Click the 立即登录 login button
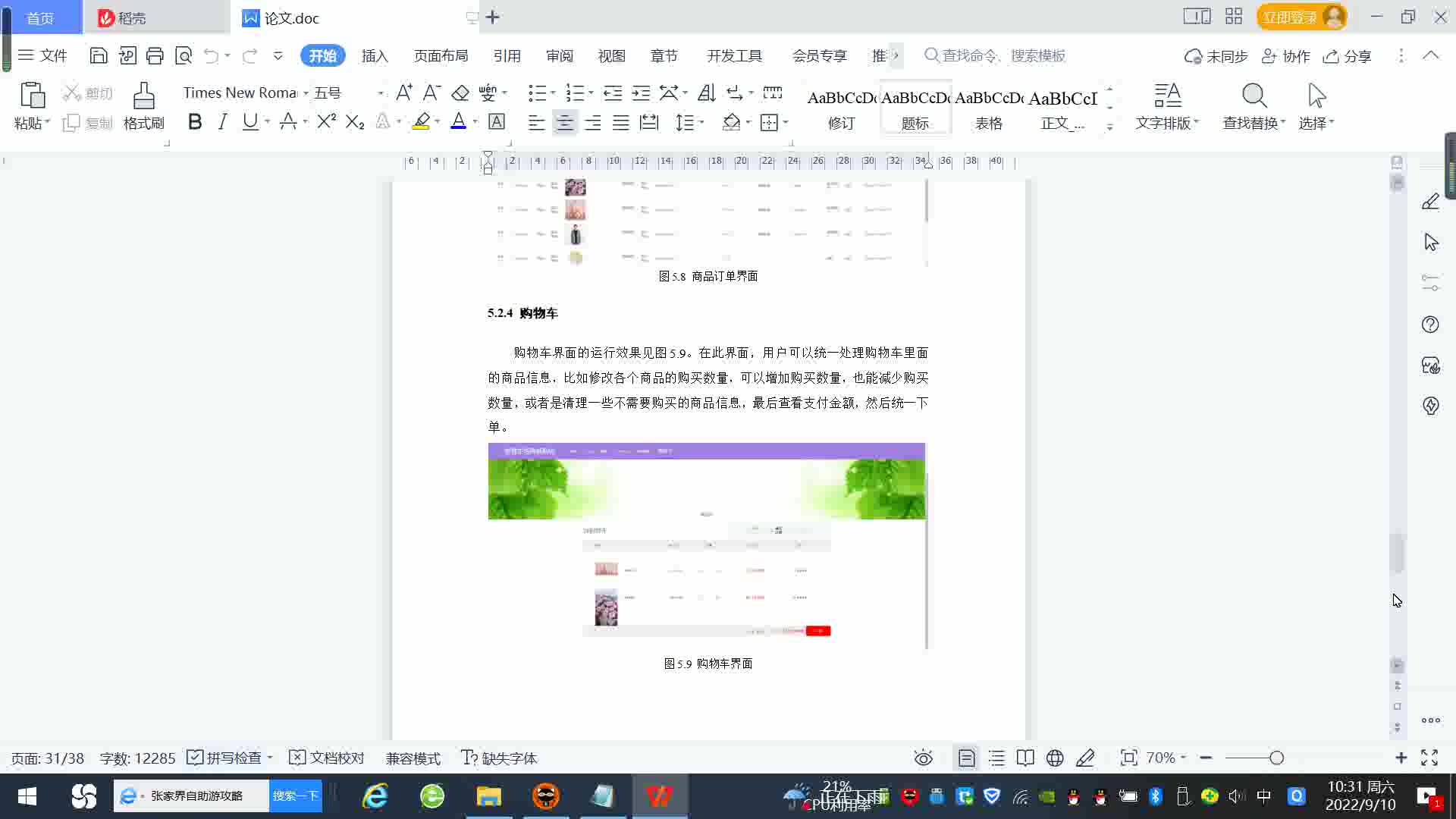 1289,17
